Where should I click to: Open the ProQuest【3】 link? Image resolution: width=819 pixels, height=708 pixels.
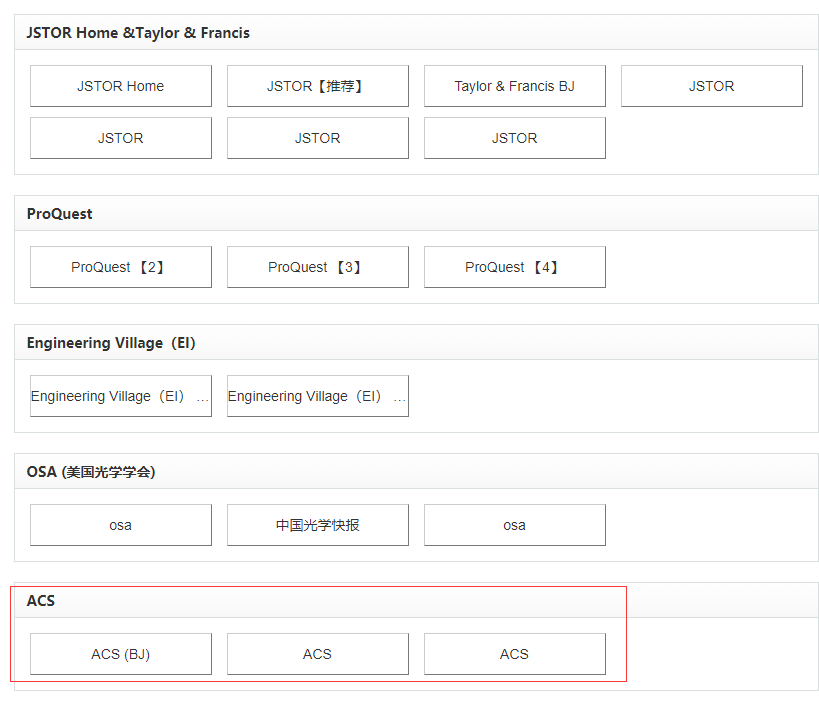coord(318,267)
